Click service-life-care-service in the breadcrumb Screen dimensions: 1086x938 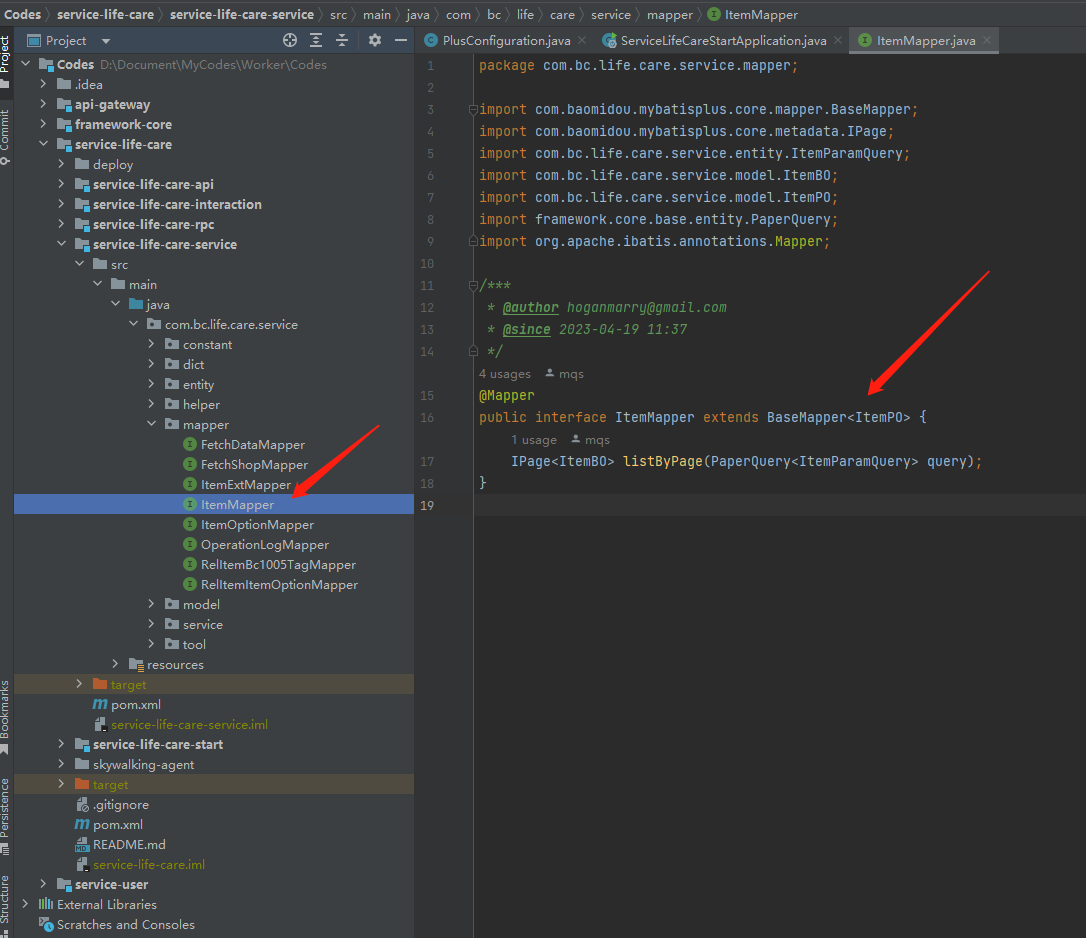point(242,15)
